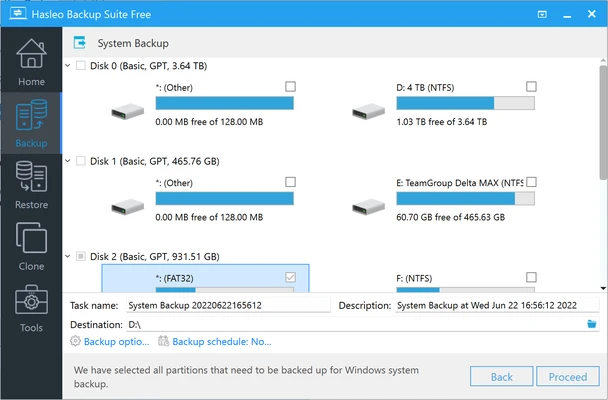Screen dimensions: 608x400
Task: Click the scrollbar down arrow
Action: pyautogui.click(x=603, y=288)
